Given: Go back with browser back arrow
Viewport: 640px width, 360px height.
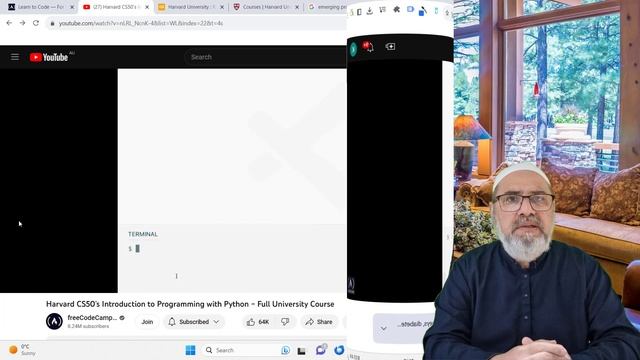Looking at the screenshot, I should (9, 23).
